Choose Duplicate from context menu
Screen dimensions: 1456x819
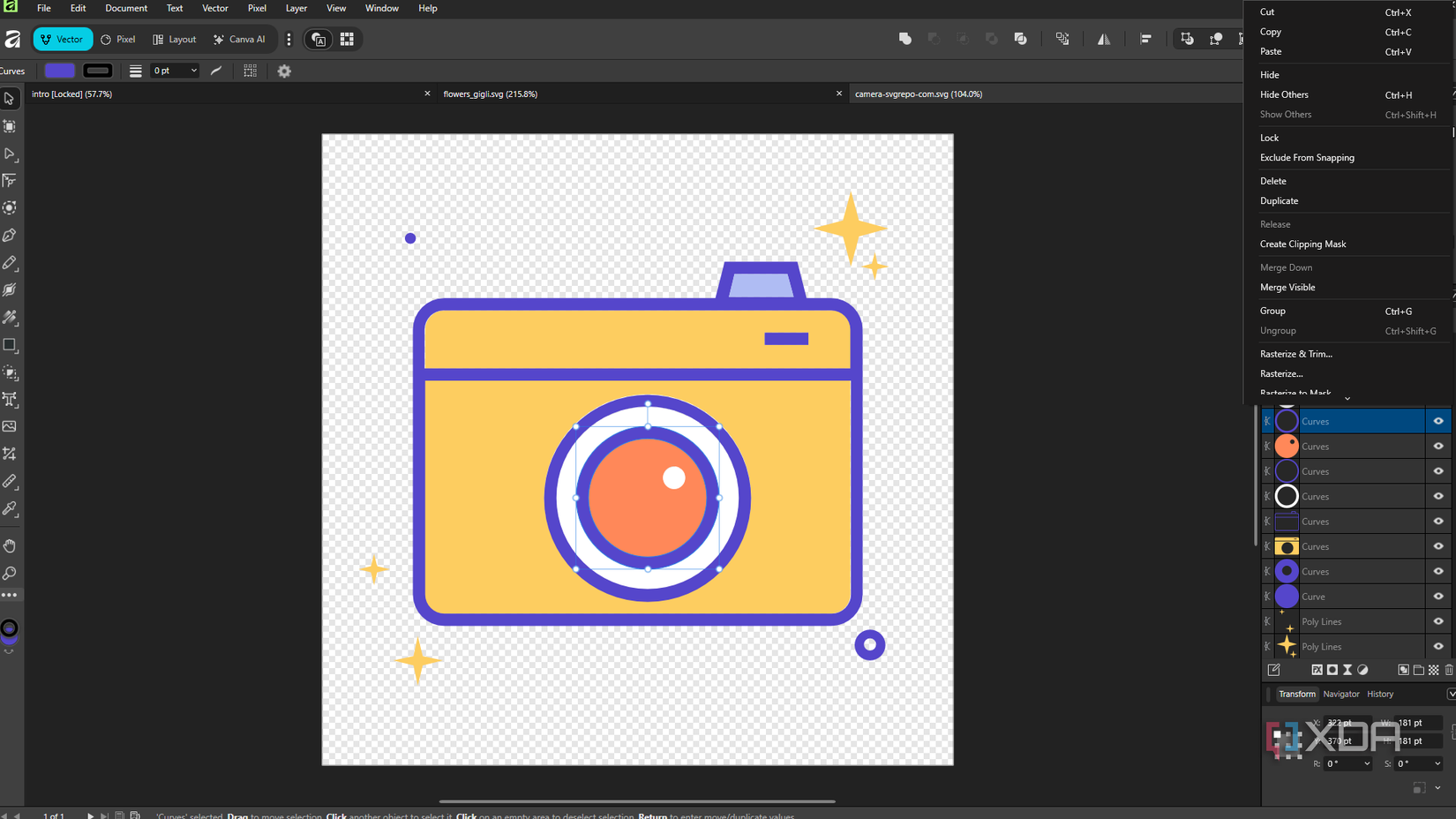tap(1279, 201)
